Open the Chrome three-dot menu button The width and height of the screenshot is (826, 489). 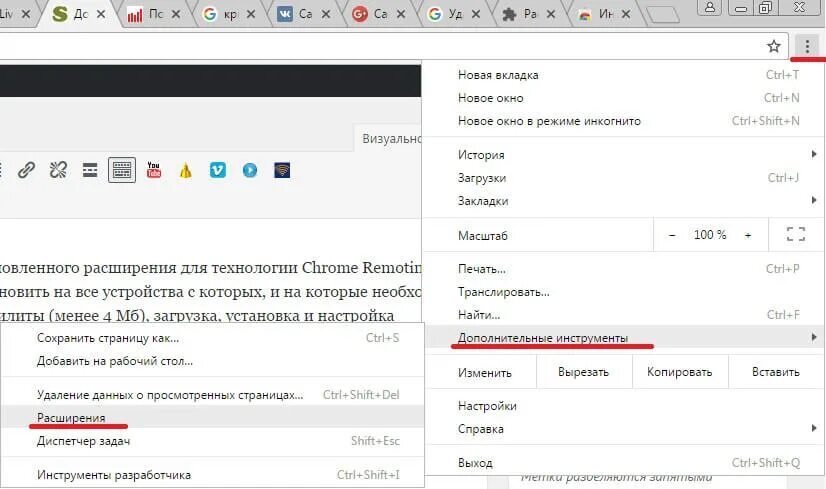click(x=807, y=47)
